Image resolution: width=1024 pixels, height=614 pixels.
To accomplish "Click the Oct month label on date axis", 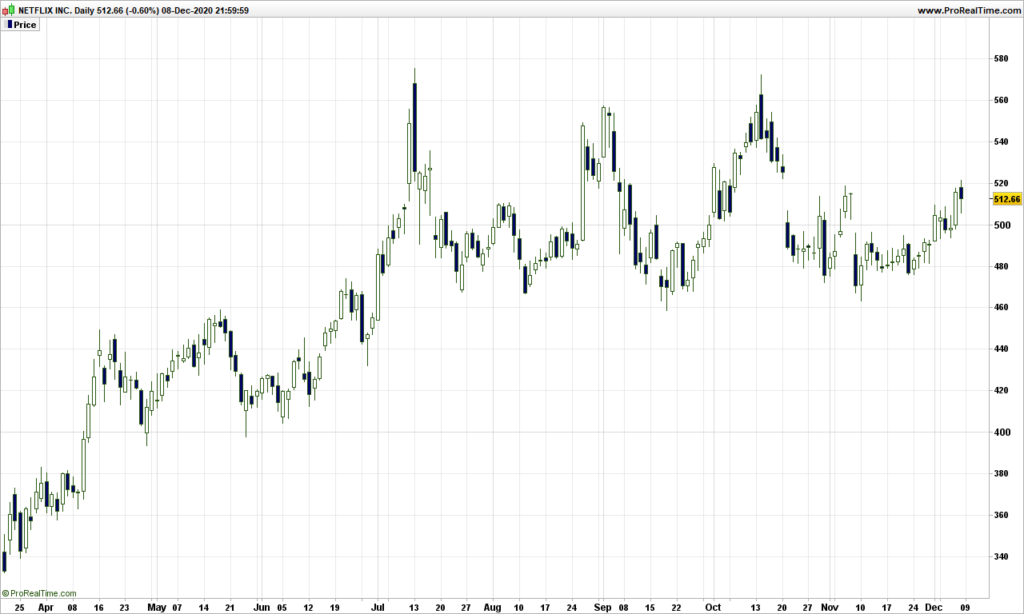I will point(712,607).
